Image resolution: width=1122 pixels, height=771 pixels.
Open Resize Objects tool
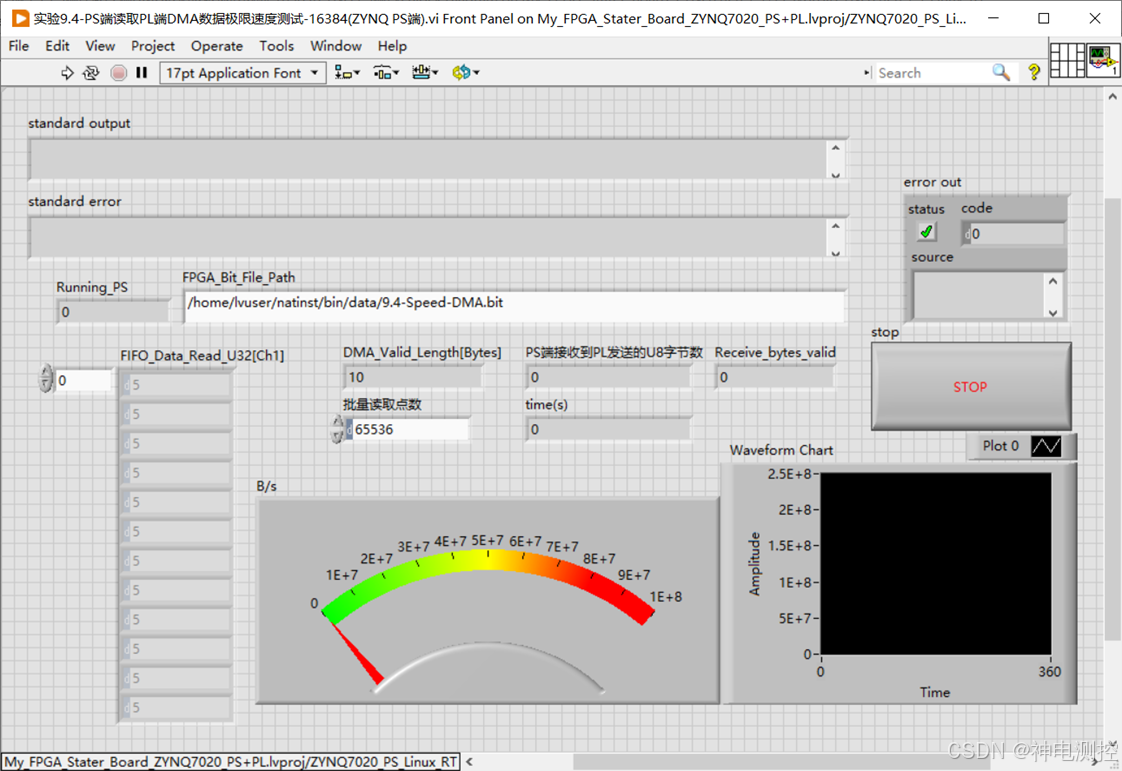[425, 72]
